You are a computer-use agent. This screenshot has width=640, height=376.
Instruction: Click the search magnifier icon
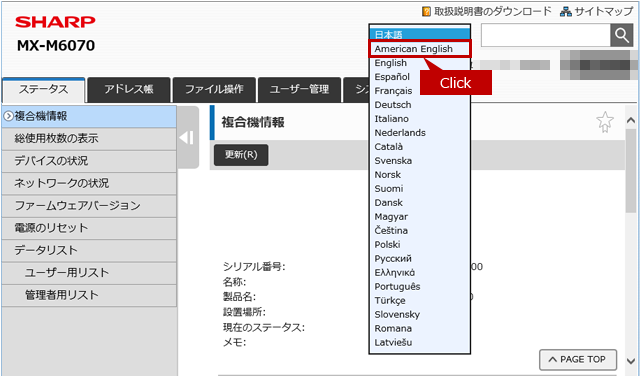(x=621, y=36)
